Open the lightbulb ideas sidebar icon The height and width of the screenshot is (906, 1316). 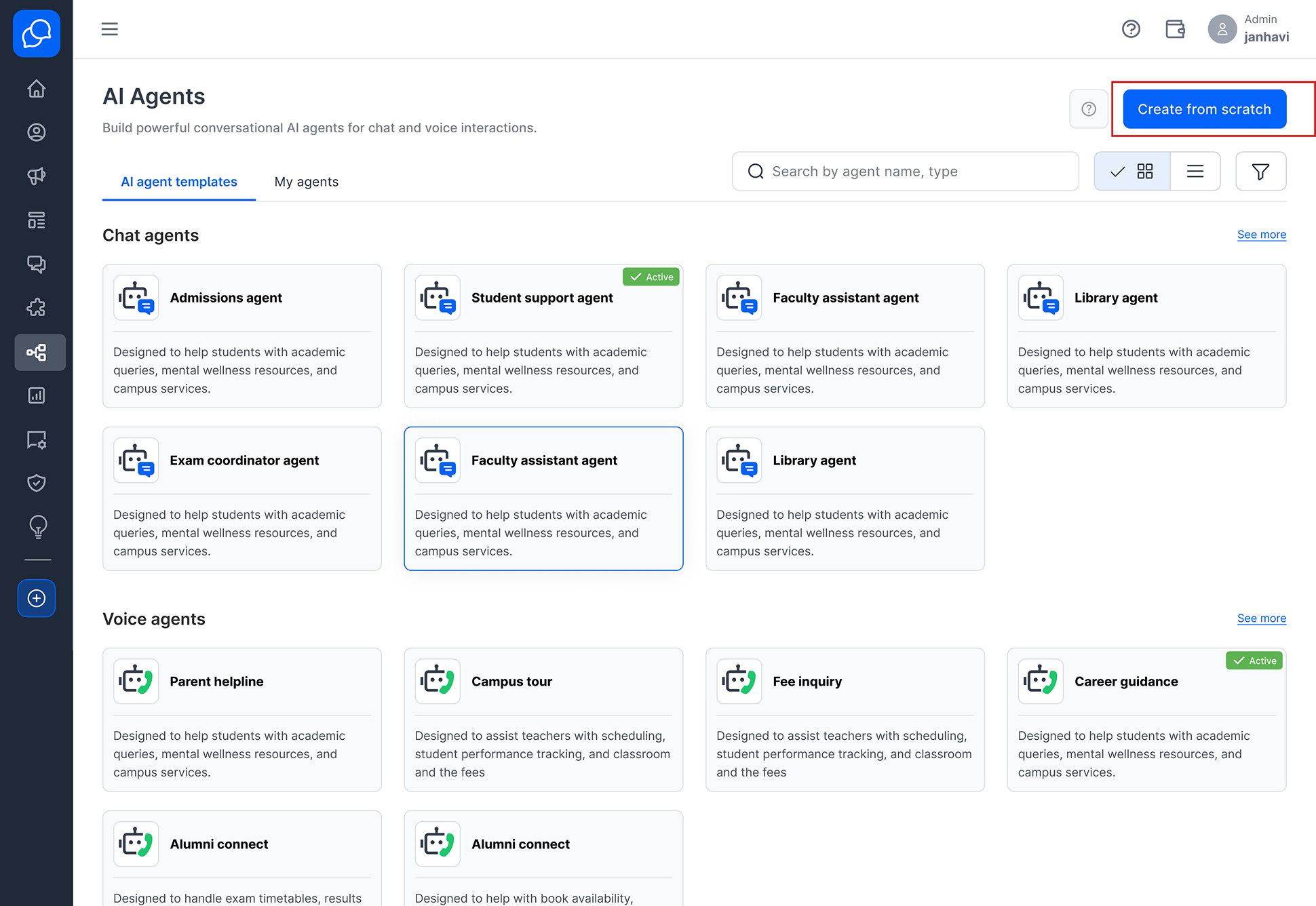(37, 527)
